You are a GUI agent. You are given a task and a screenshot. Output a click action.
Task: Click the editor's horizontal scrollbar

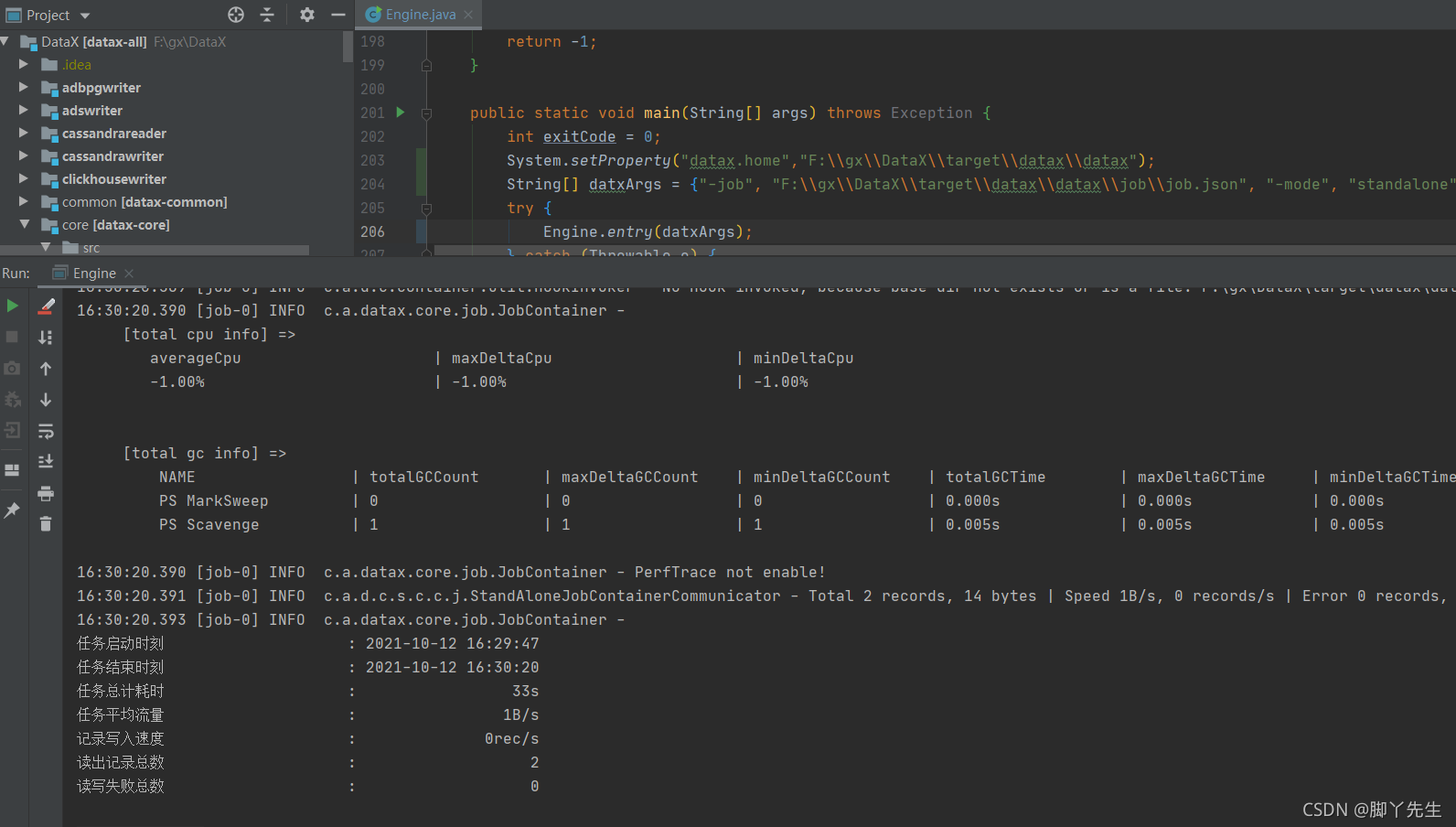pos(945,251)
